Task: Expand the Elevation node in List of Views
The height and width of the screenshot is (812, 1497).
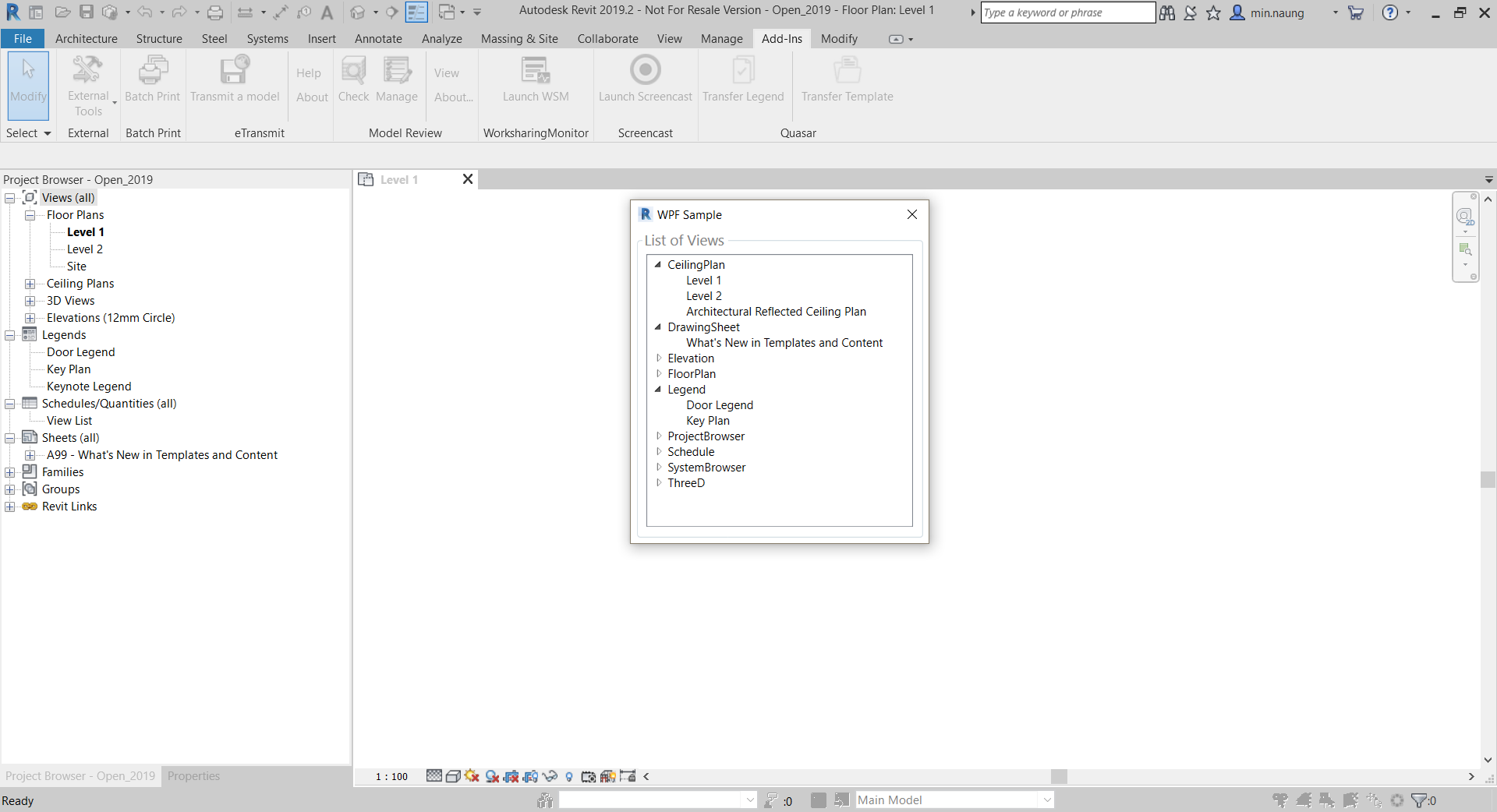Action: pyautogui.click(x=659, y=358)
